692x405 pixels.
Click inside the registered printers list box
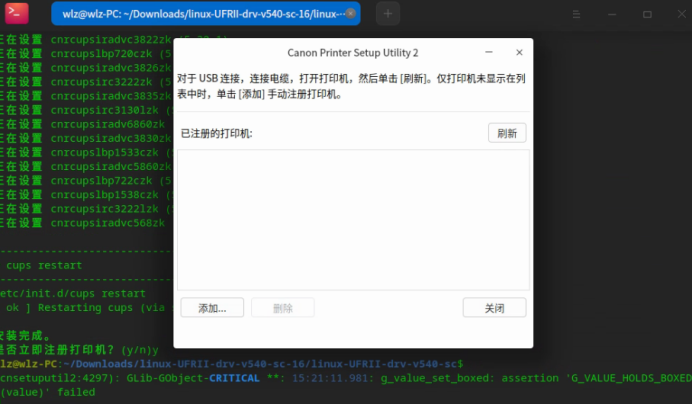(353, 220)
